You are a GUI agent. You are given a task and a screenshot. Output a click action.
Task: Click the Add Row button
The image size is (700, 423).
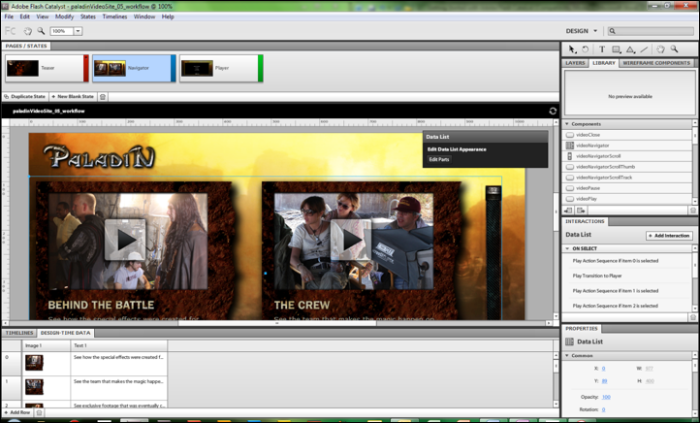click(17, 413)
